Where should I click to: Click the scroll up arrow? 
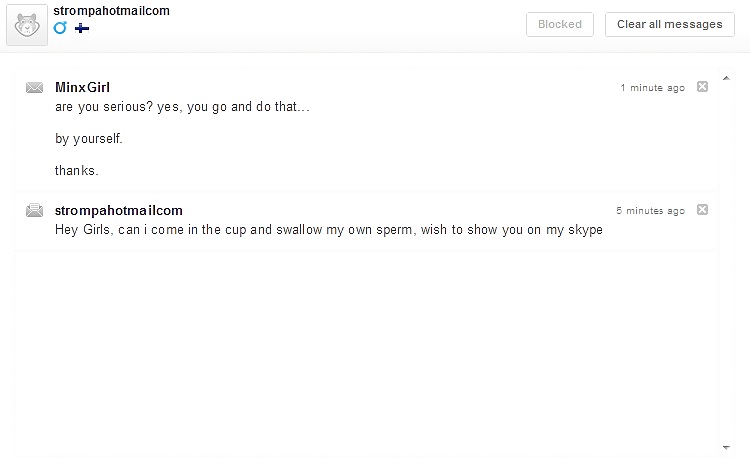726,78
